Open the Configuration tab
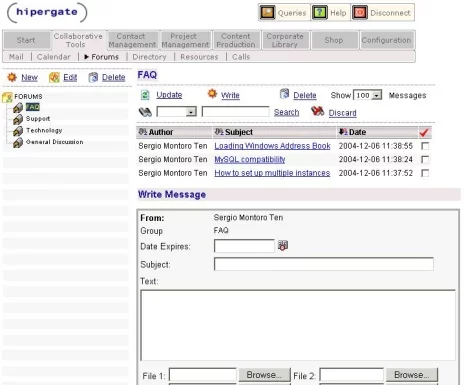475x385 pixels. pos(386,40)
